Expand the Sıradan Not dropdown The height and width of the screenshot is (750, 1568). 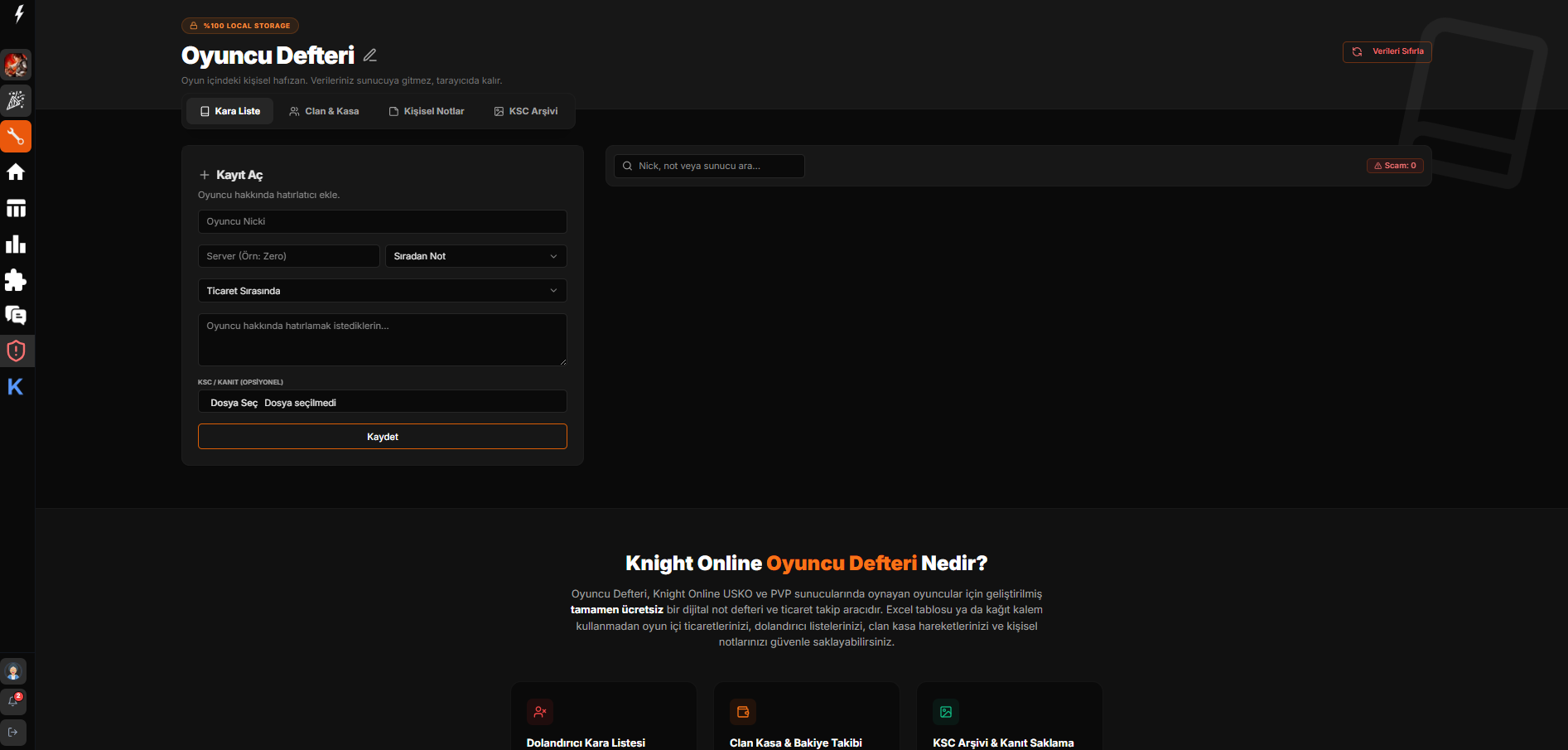point(476,256)
